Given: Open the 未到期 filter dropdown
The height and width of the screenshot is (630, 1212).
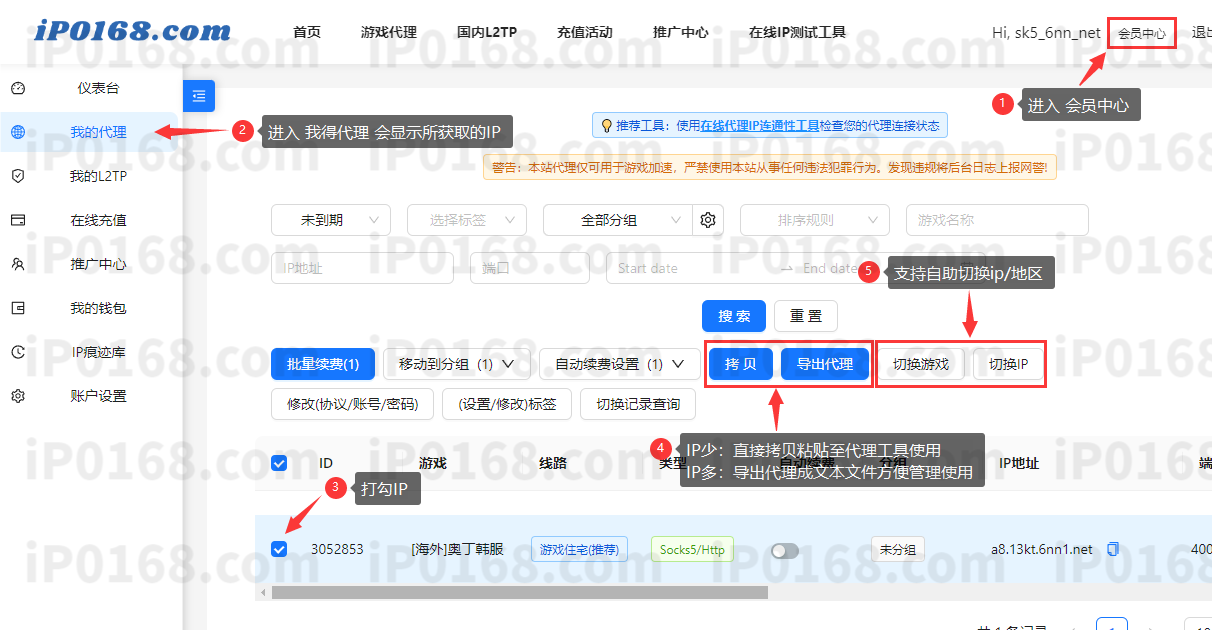Looking at the screenshot, I should tap(330, 219).
